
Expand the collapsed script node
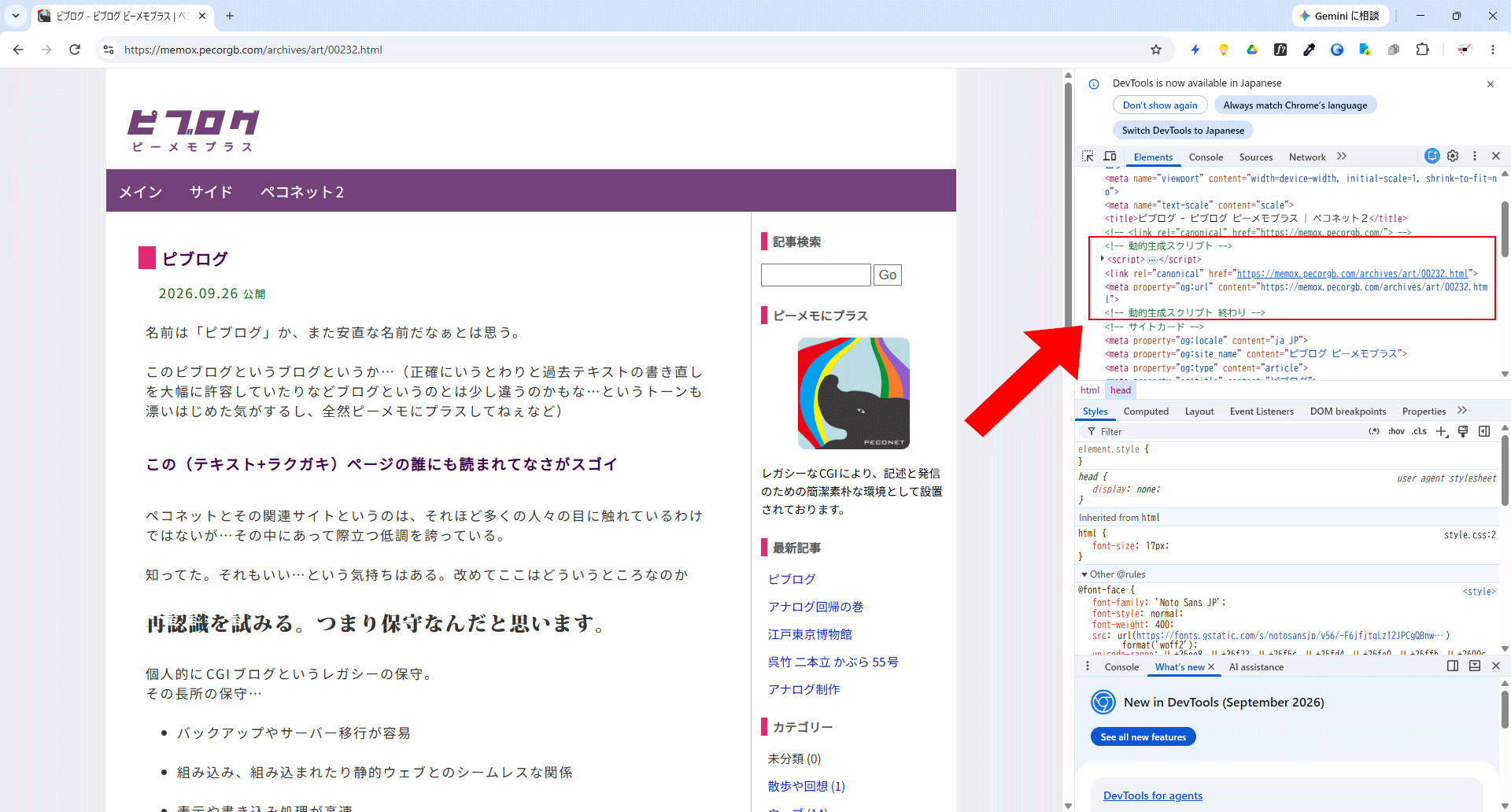[x=1103, y=259]
